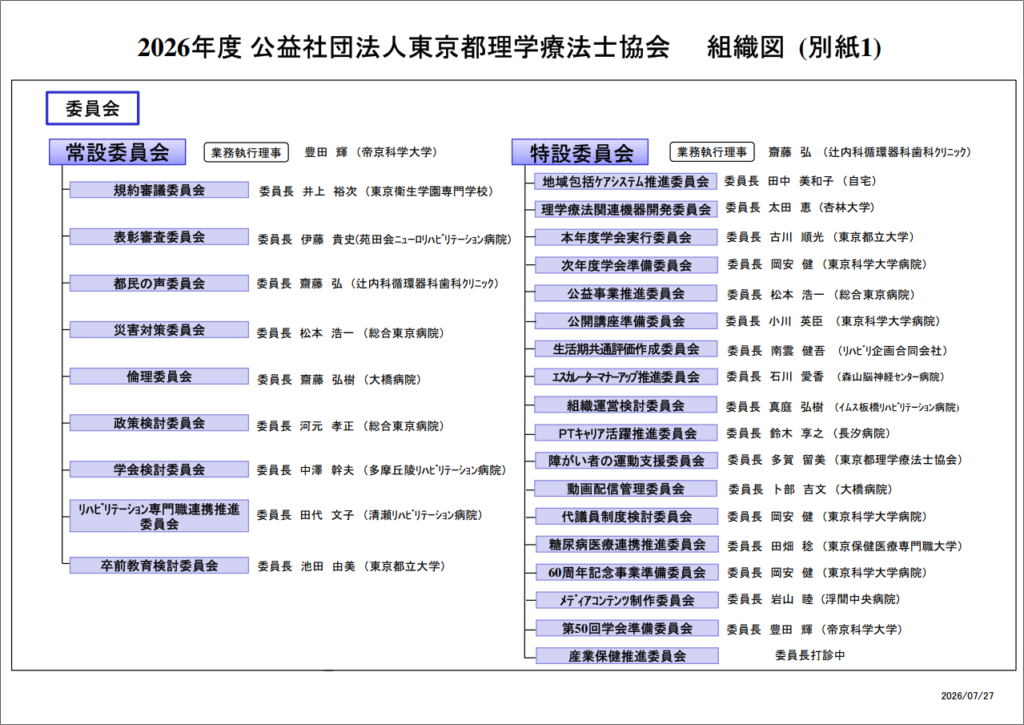1024x725 pixels.
Task: Click 委員長 卜部 吉文 (大橋病院) text
Action: 810,489
